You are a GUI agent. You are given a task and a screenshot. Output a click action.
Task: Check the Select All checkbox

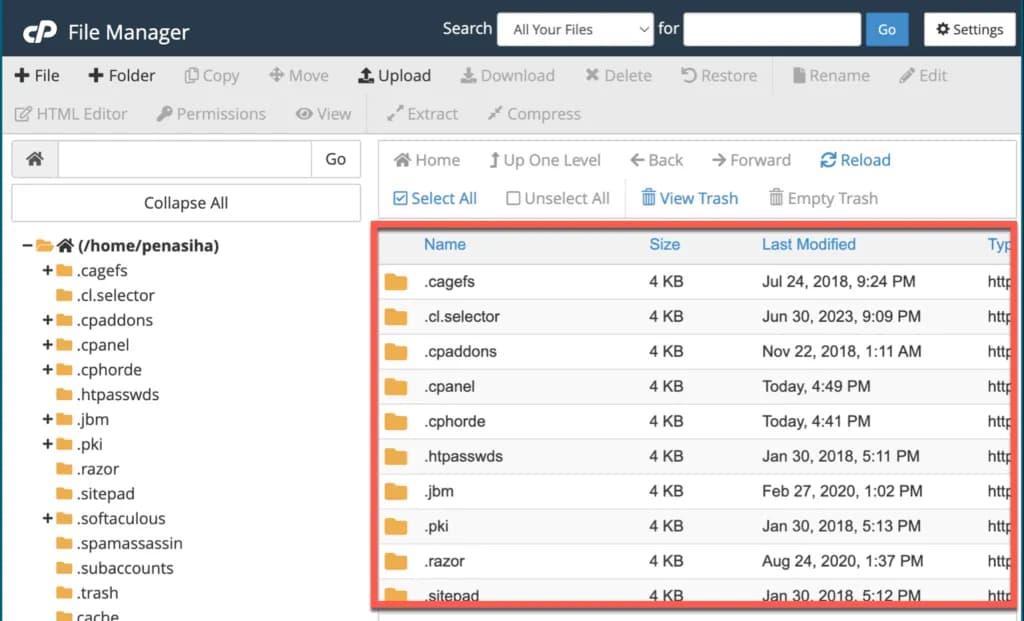(x=402, y=198)
